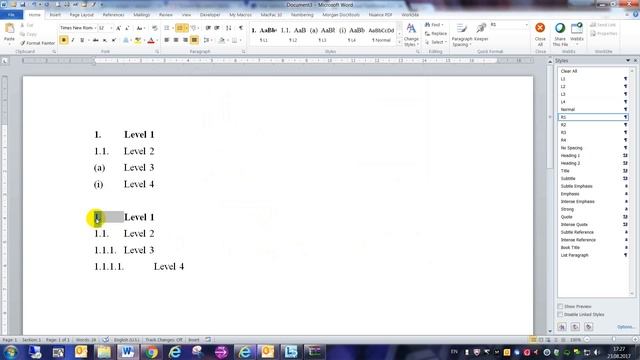
Task: Switch to the Developer tab
Action: (210, 15)
